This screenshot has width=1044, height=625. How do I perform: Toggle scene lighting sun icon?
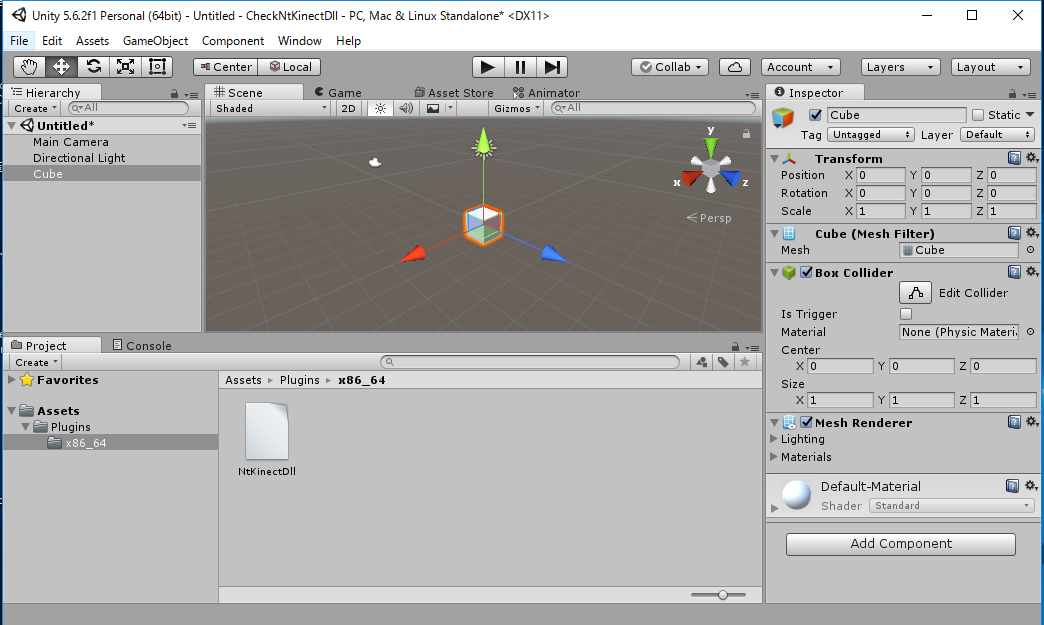click(x=380, y=108)
